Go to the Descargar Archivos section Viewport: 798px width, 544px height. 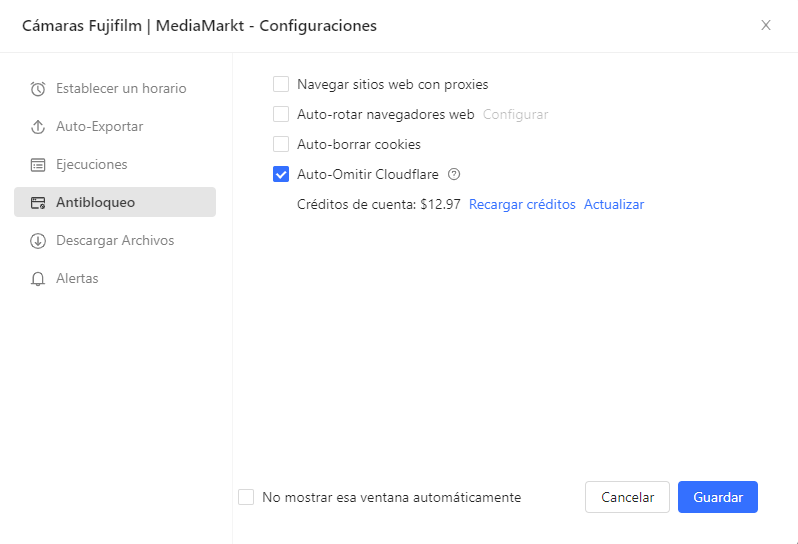(115, 241)
